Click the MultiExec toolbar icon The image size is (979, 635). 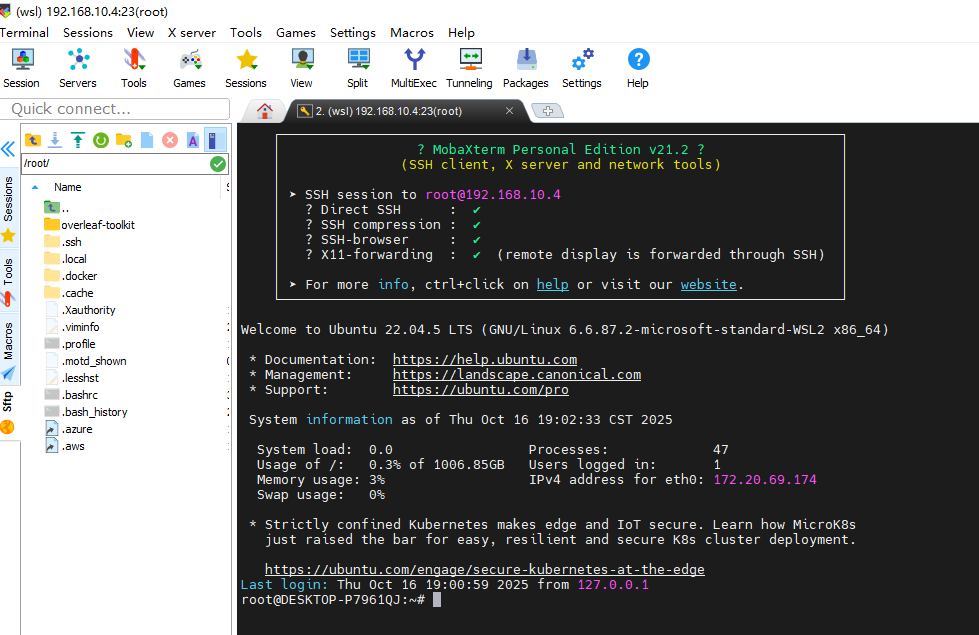point(413,68)
